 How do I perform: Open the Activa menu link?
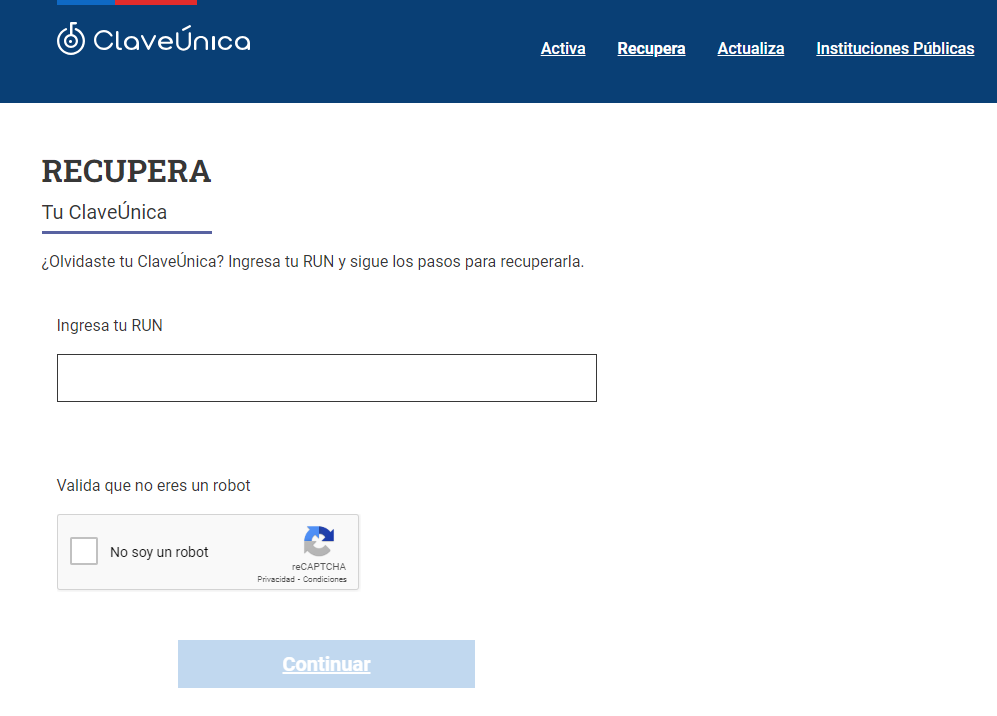click(563, 48)
